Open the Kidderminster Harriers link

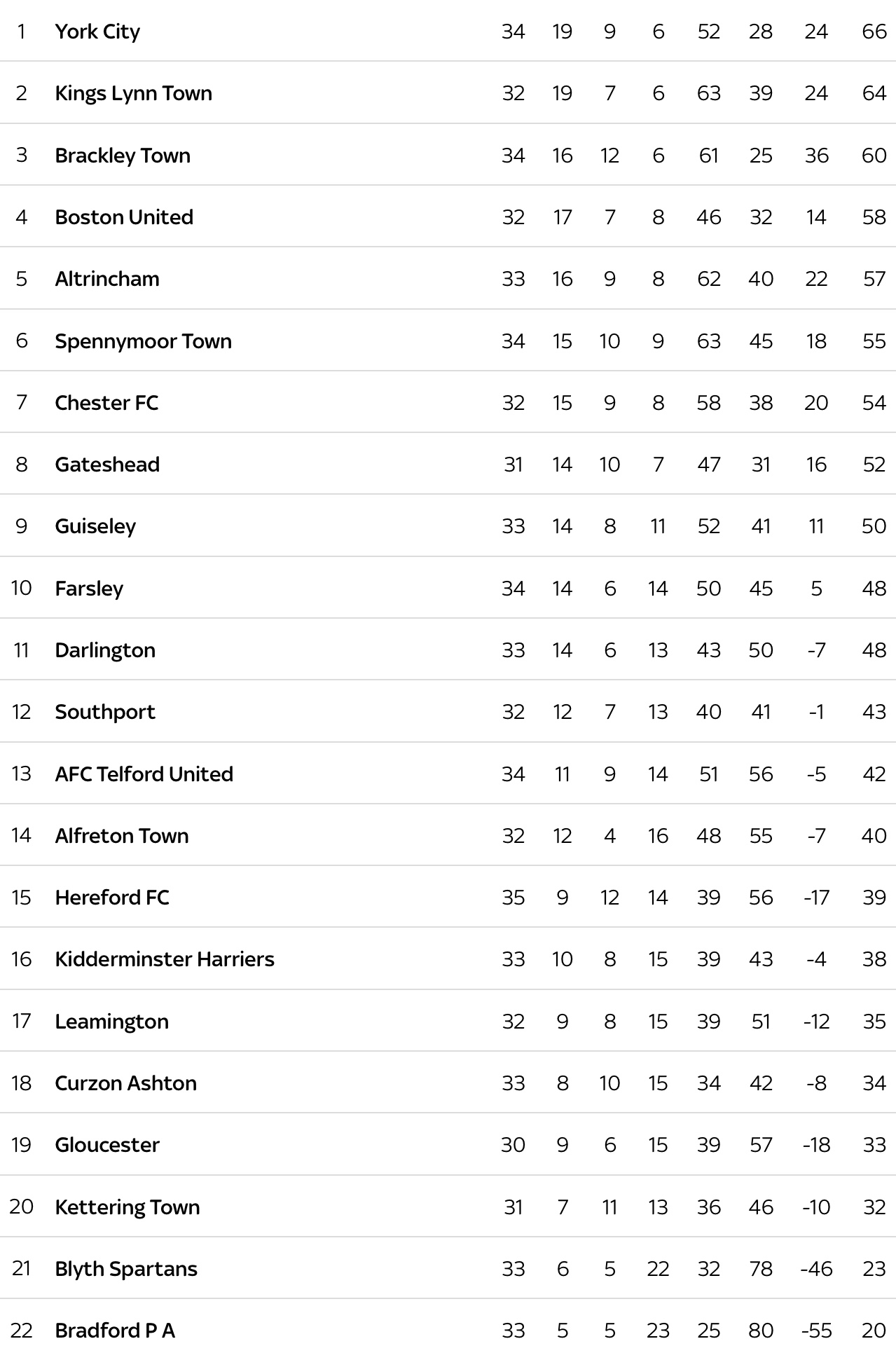[x=165, y=959]
